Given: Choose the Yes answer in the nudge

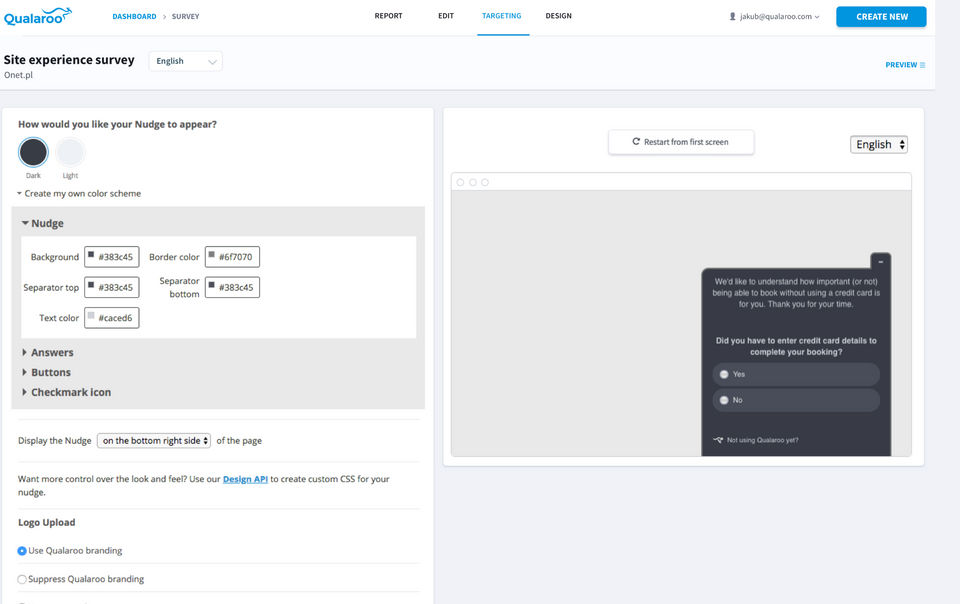Looking at the screenshot, I should (796, 374).
